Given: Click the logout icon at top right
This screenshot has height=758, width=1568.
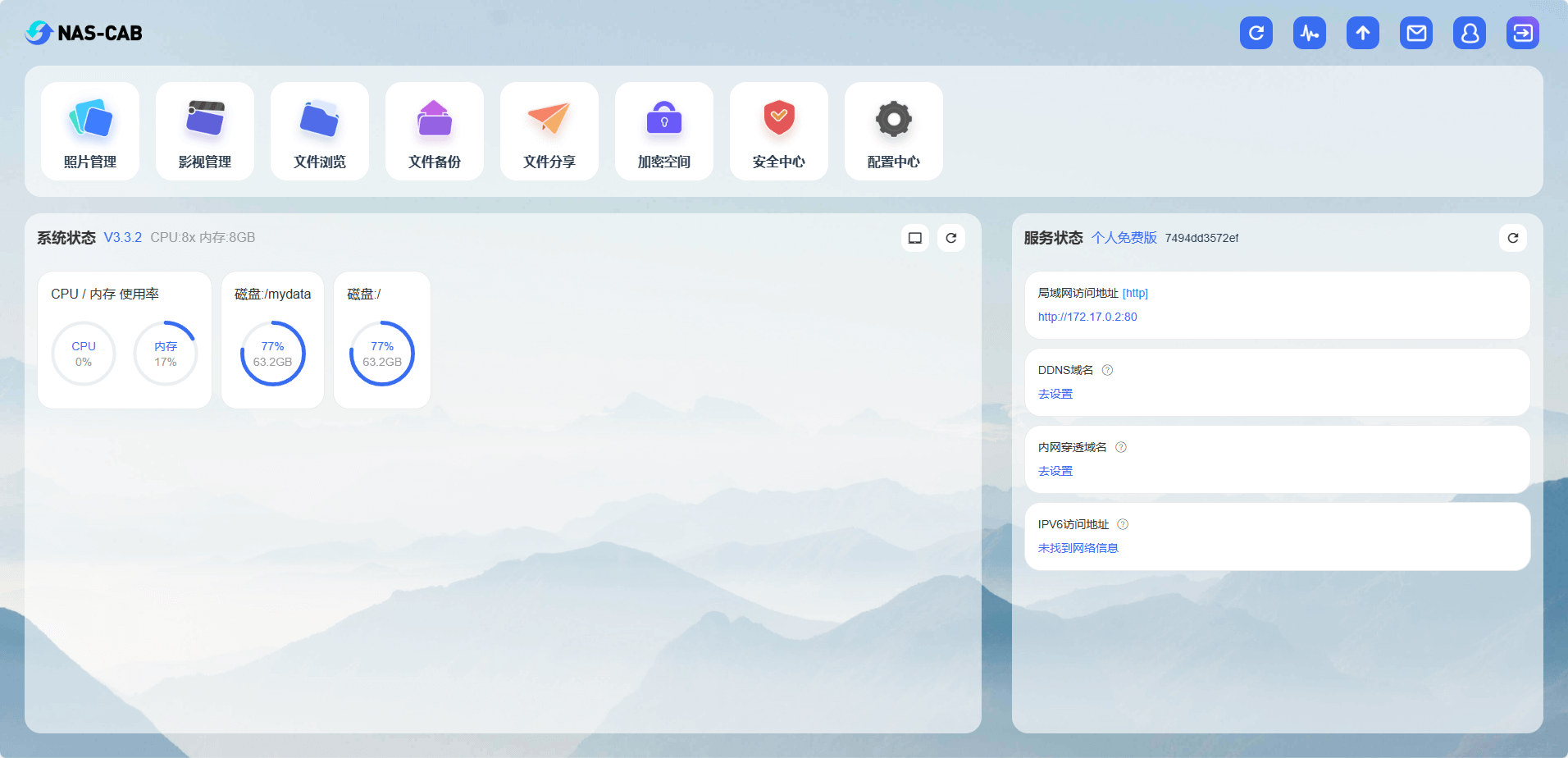Looking at the screenshot, I should coord(1522,33).
